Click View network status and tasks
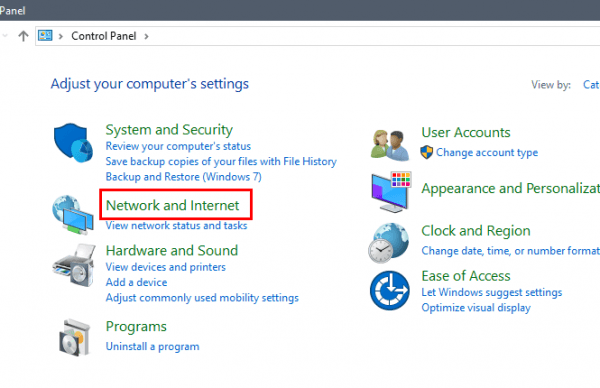Image resolution: width=600 pixels, height=388 pixels. pyautogui.click(x=176, y=225)
